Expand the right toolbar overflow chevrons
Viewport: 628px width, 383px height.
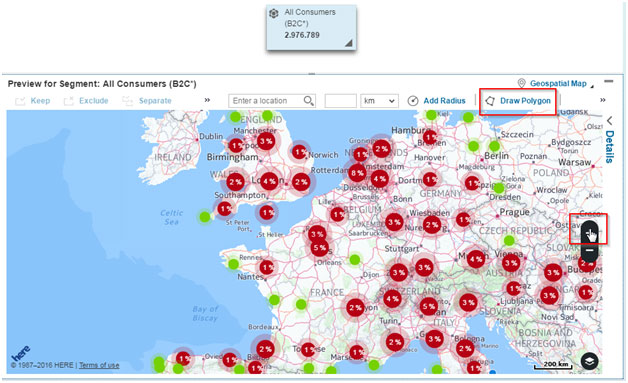coord(602,100)
